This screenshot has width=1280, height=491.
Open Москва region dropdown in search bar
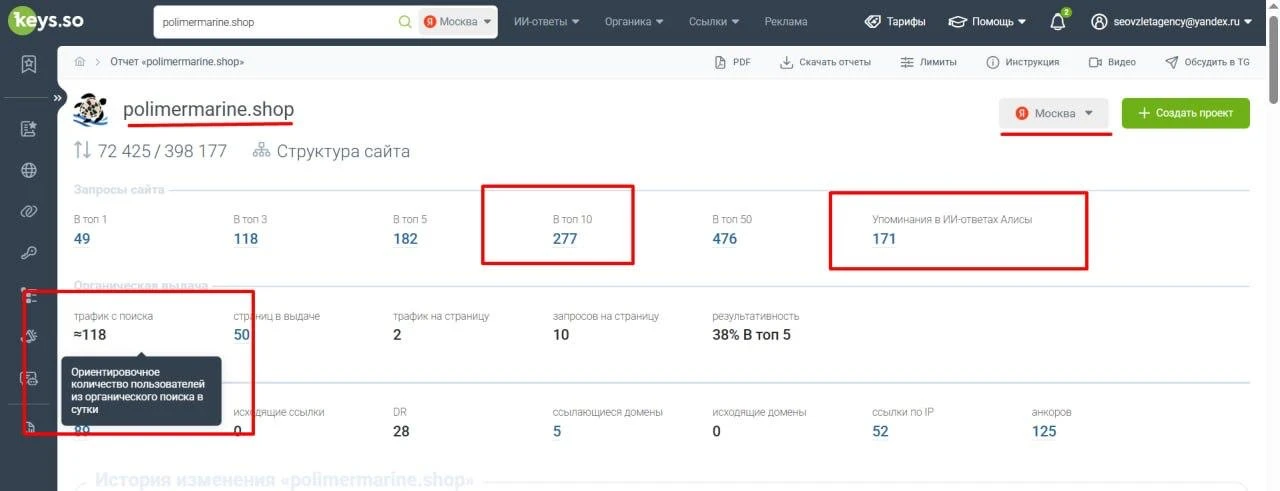click(x=457, y=22)
